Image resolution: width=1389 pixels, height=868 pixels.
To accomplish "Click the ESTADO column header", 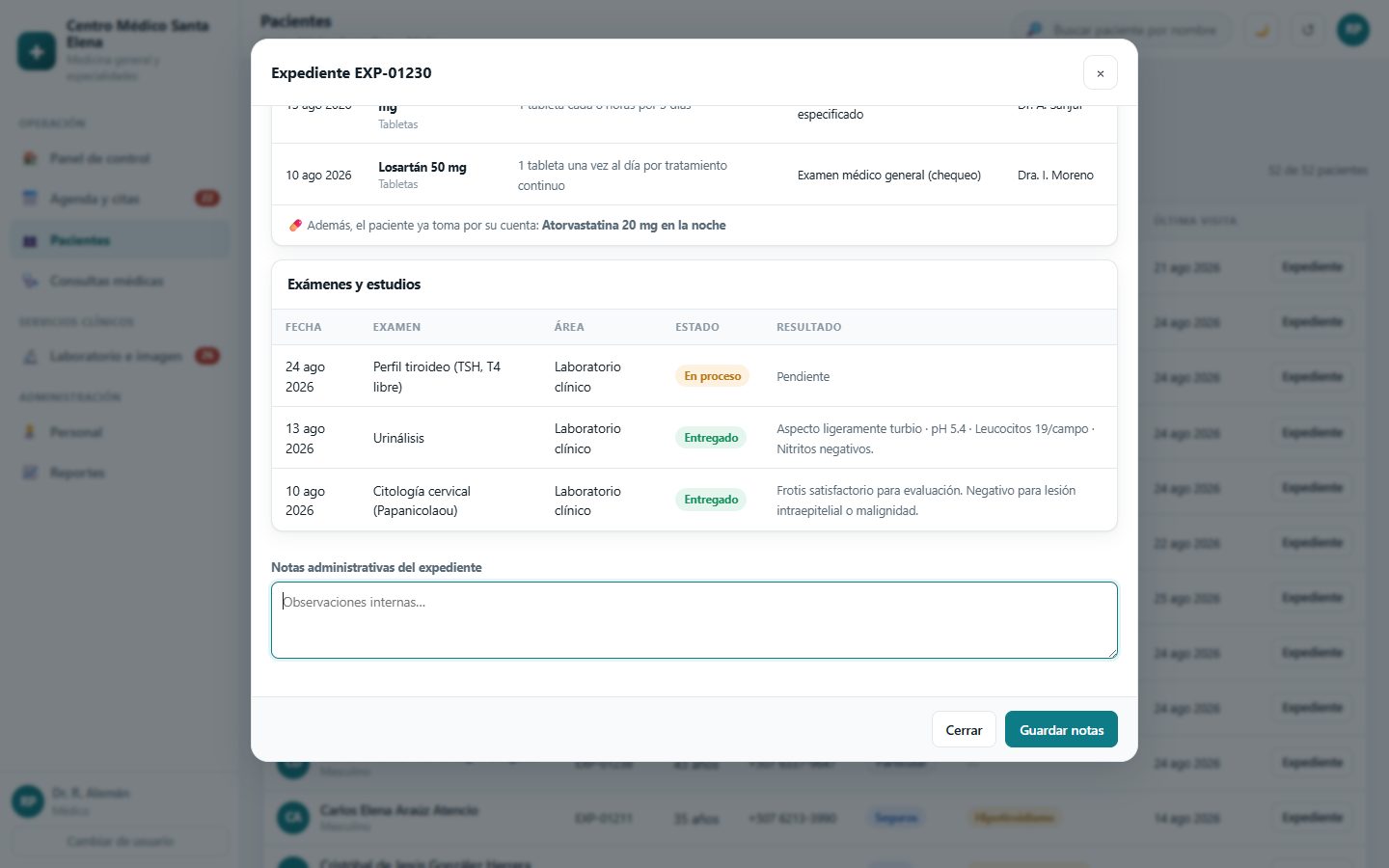I will (697, 327).
